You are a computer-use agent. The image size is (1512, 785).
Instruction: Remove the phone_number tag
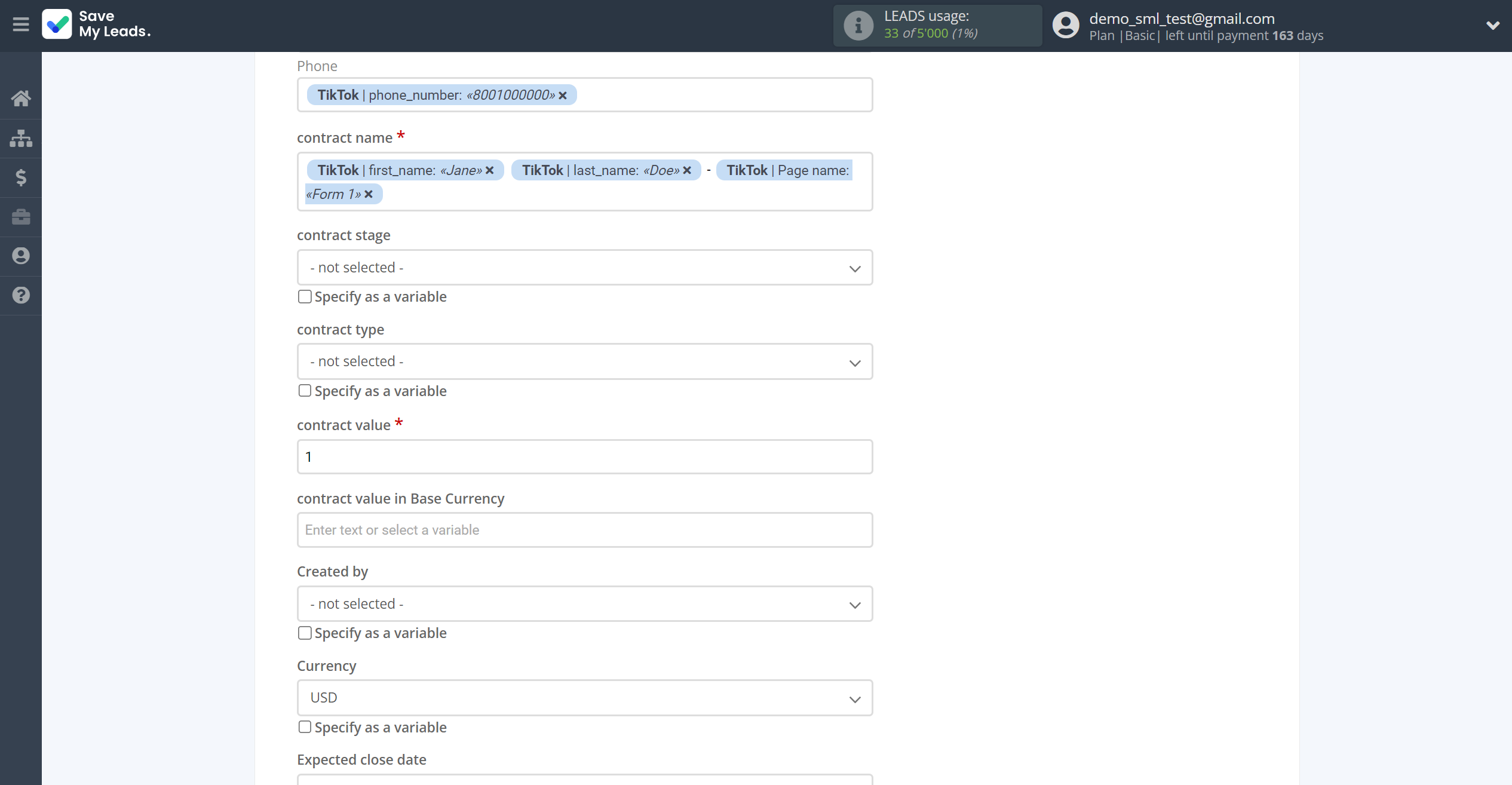tap(563, 96)
